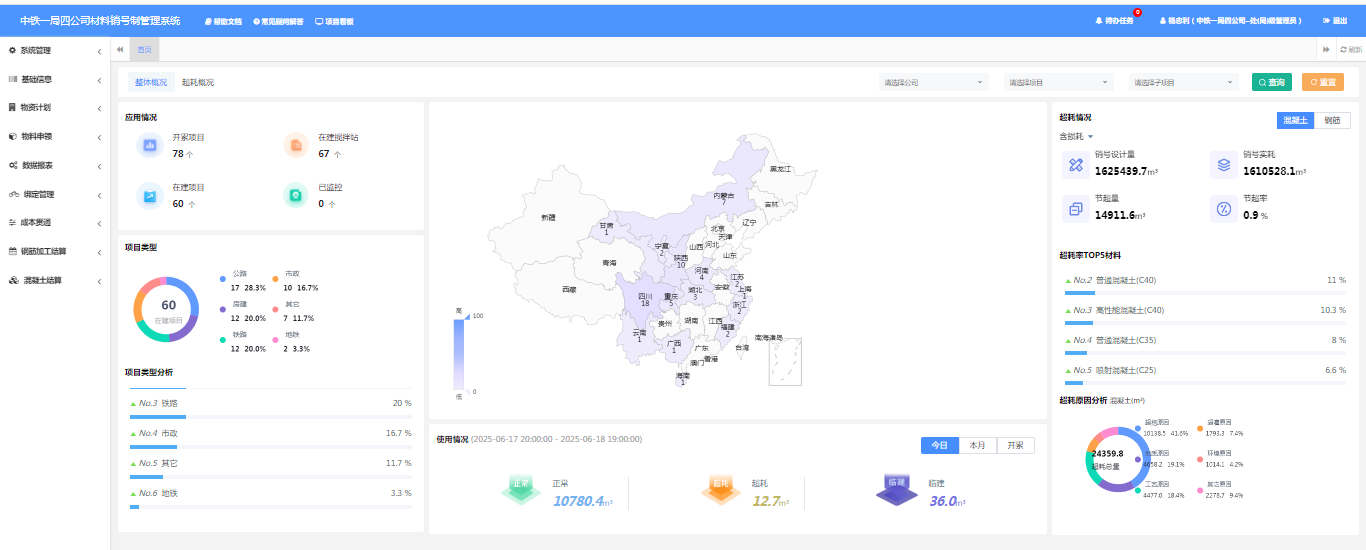The image size is (1366, 550).
Task: Expand the 数据报表 sidebar menu
Action: (55, 165)
